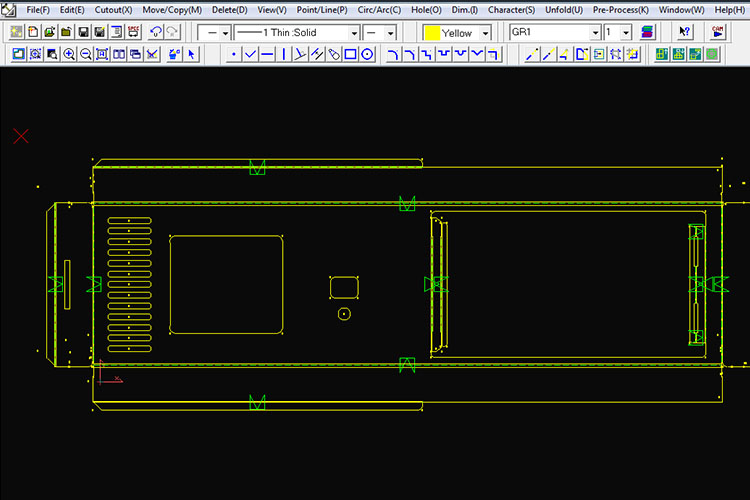Select the circle drawing tool
This screenshot has height=500, width=750.
coord(367,54)
